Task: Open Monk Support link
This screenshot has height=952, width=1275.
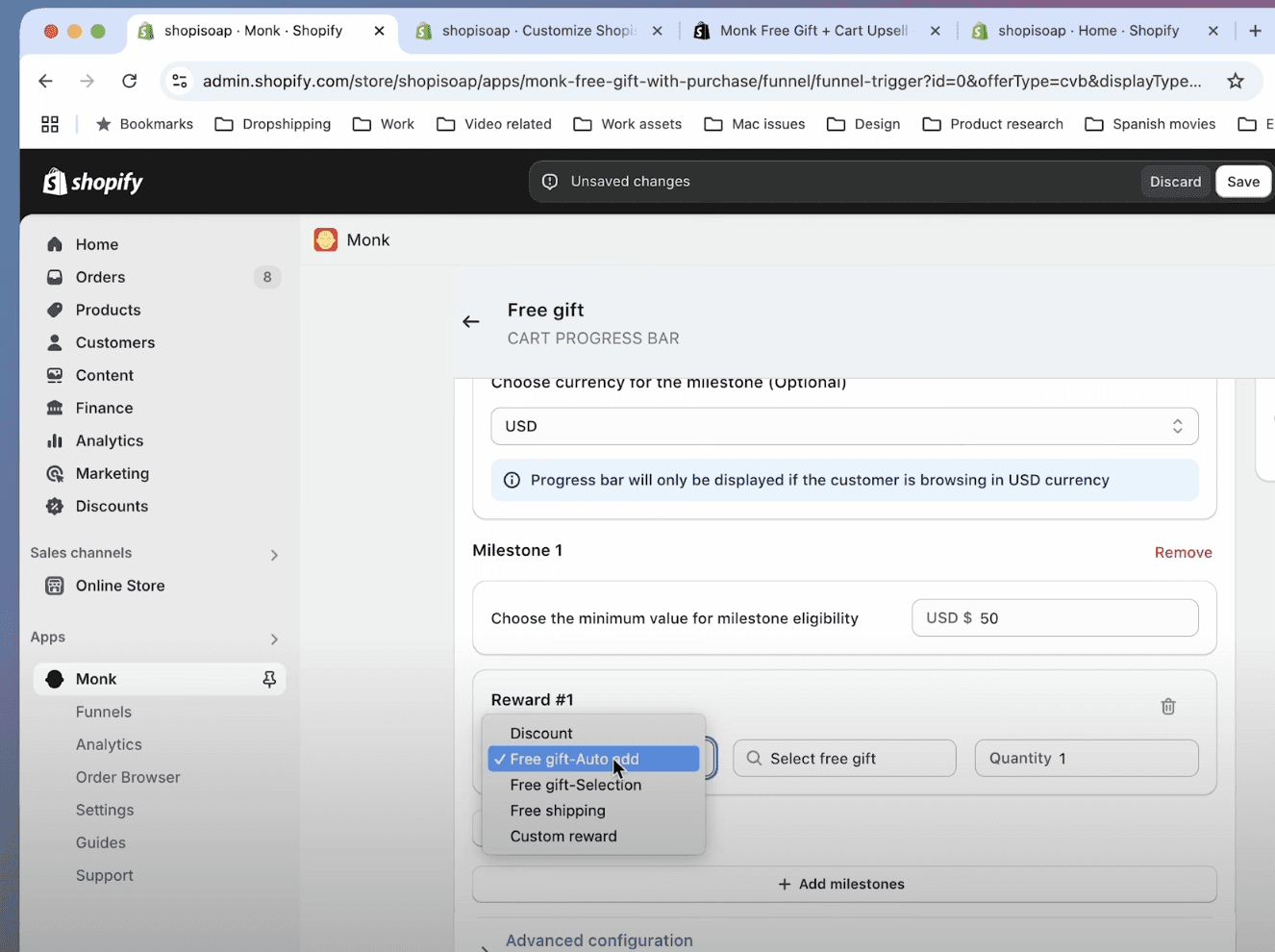Action: point(105,875)
